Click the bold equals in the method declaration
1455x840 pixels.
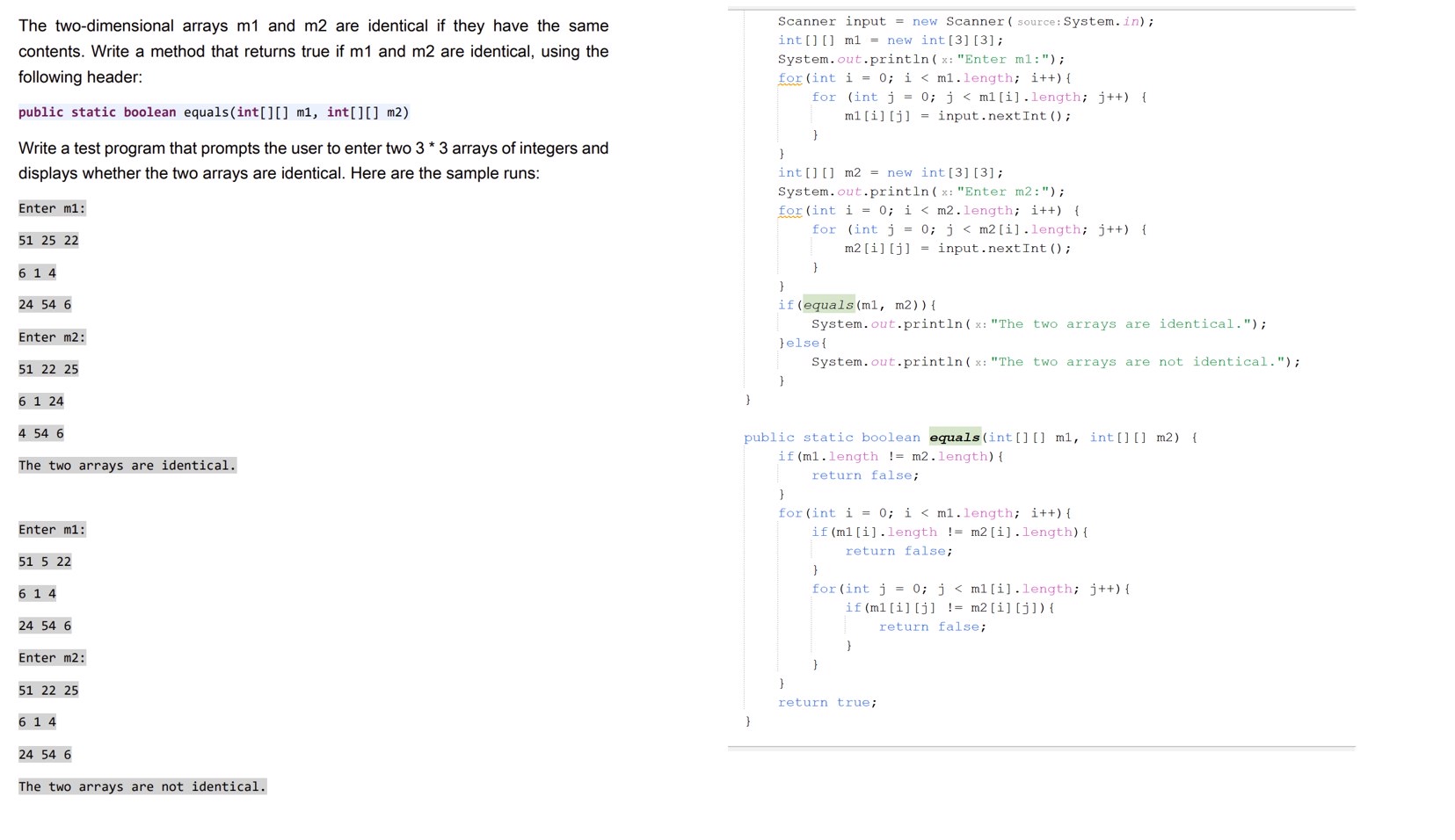click(954, 437)
